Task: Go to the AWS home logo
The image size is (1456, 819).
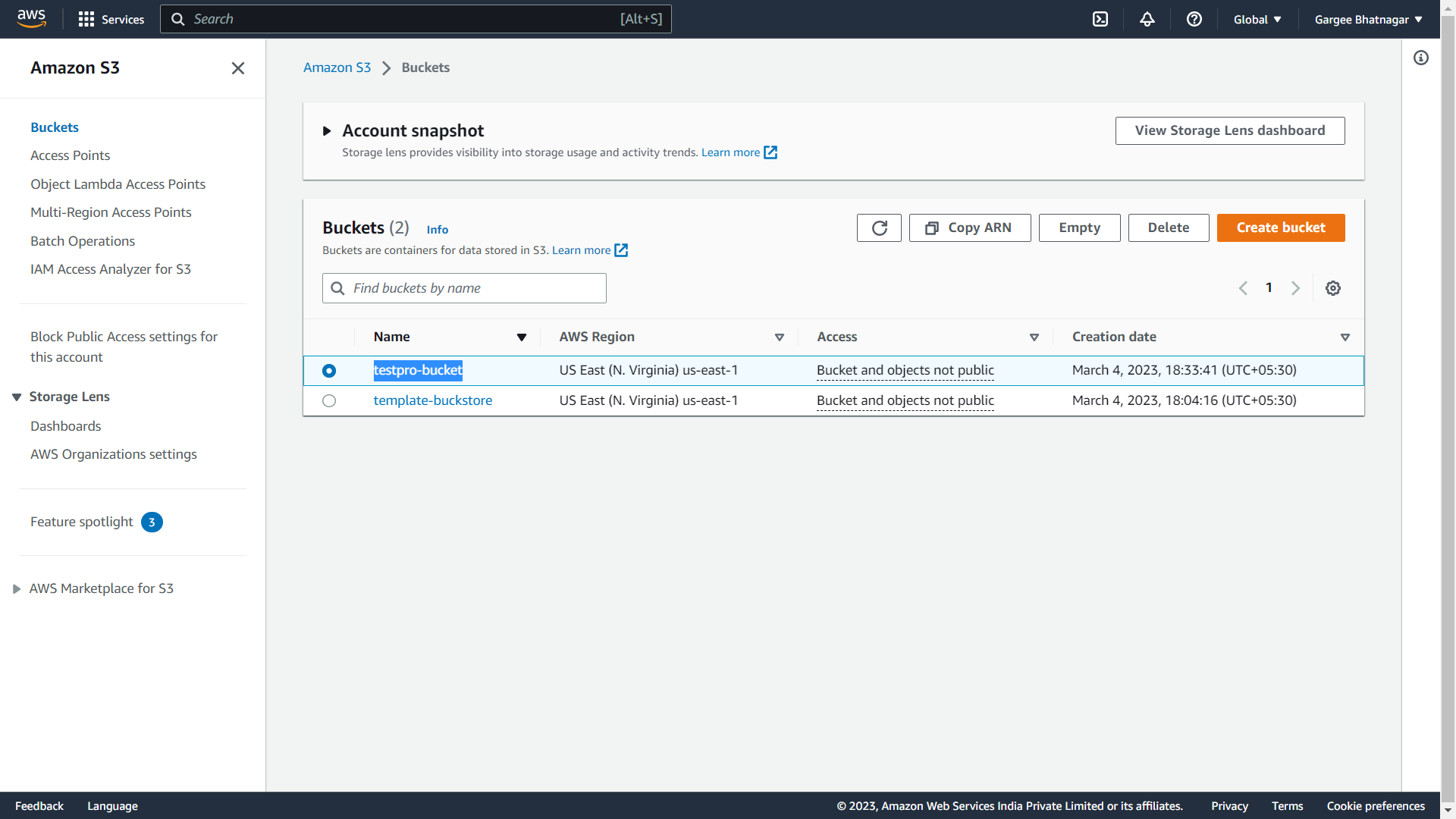Action: [31, 18]
